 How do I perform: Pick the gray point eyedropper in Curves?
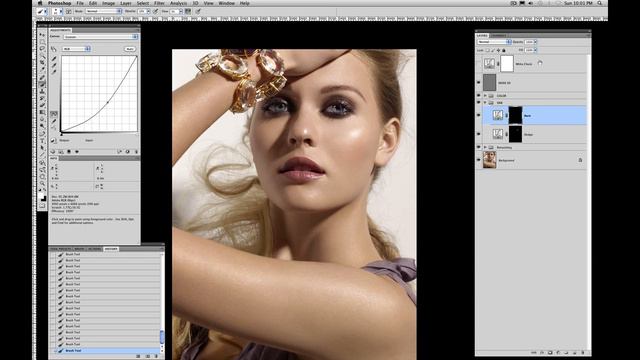[54, 66]
